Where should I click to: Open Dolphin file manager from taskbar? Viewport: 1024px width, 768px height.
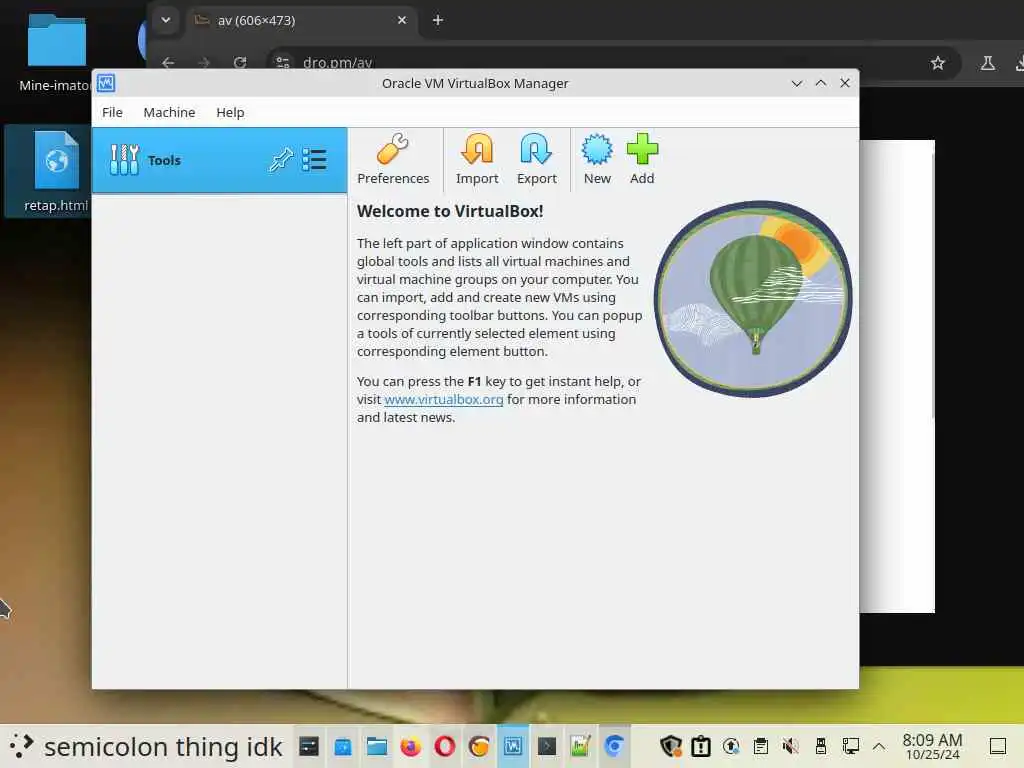377,746
